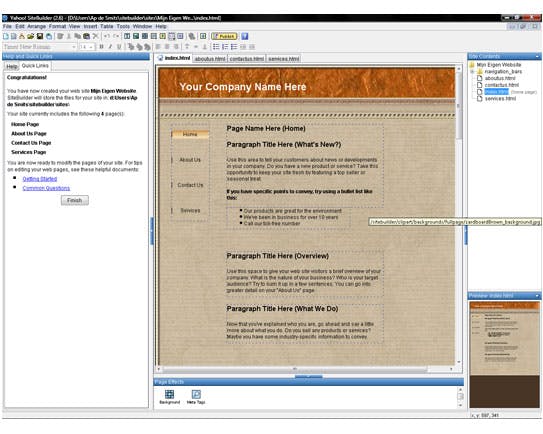Toggle Italic formatting

(110, 46)
